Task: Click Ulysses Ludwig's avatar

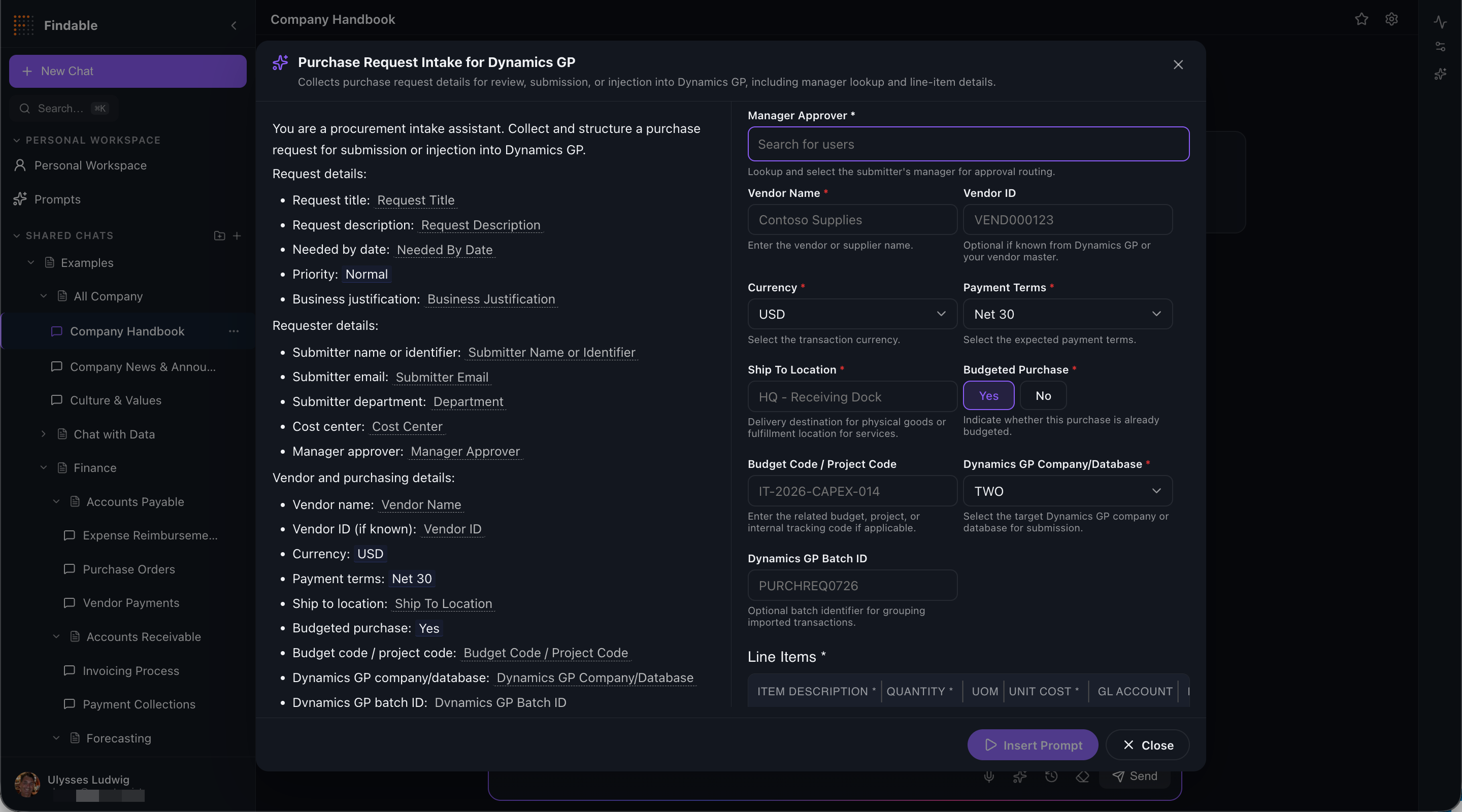Action: pyautogui.click(x=27, y=784)
